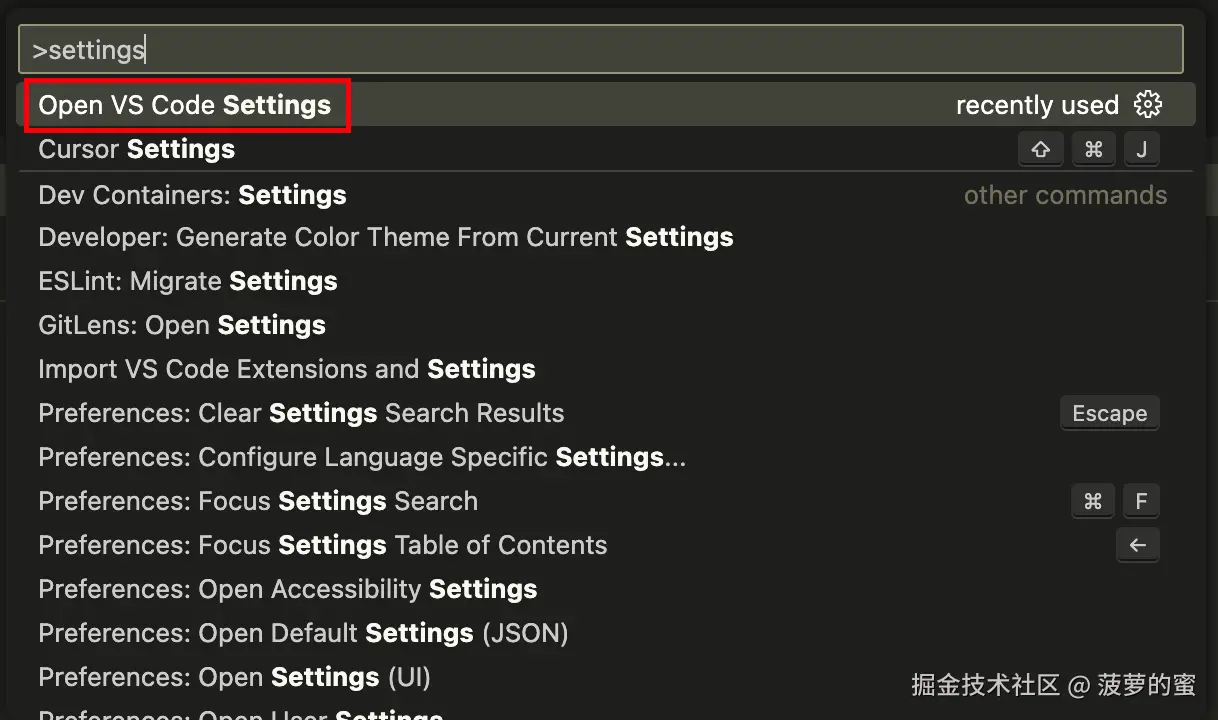Select Preferences: Open Settings (UI)
Image resolution: width=1218 pixels, height=720 pixels.
tap(234, 677)
